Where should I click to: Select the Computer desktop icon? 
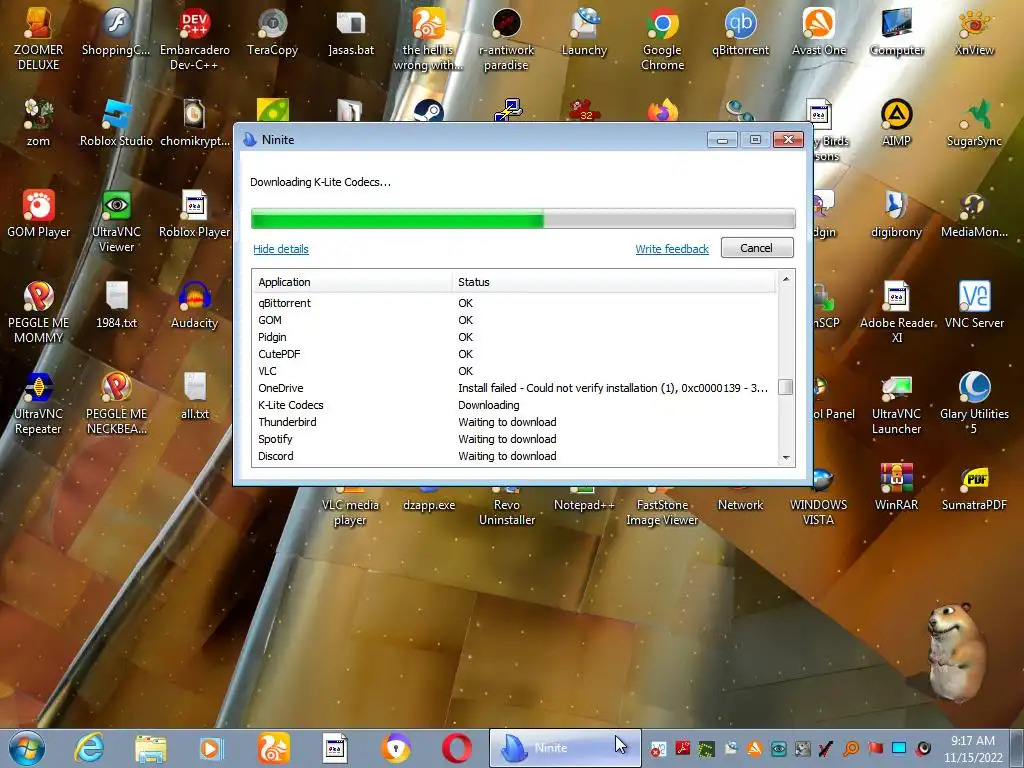tap(897, 33)
